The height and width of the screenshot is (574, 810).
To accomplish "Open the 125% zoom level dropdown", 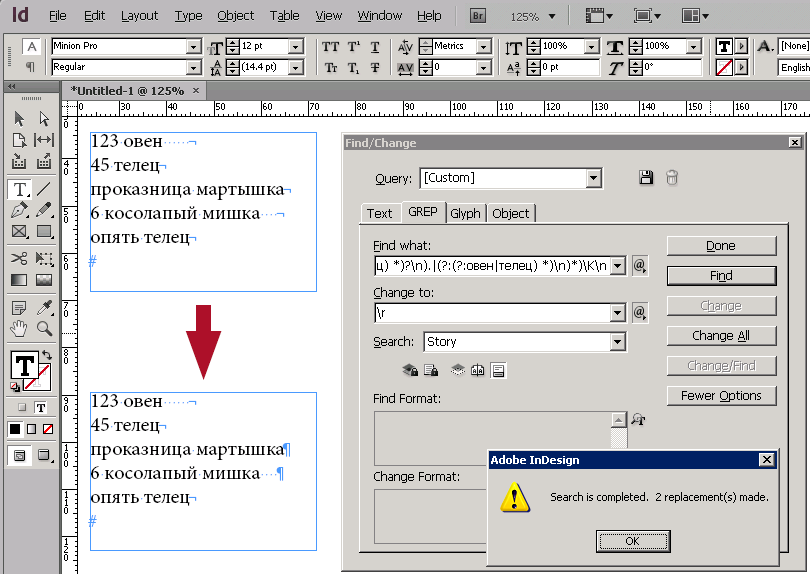I will pyautogui.click(x=552, y=17).
